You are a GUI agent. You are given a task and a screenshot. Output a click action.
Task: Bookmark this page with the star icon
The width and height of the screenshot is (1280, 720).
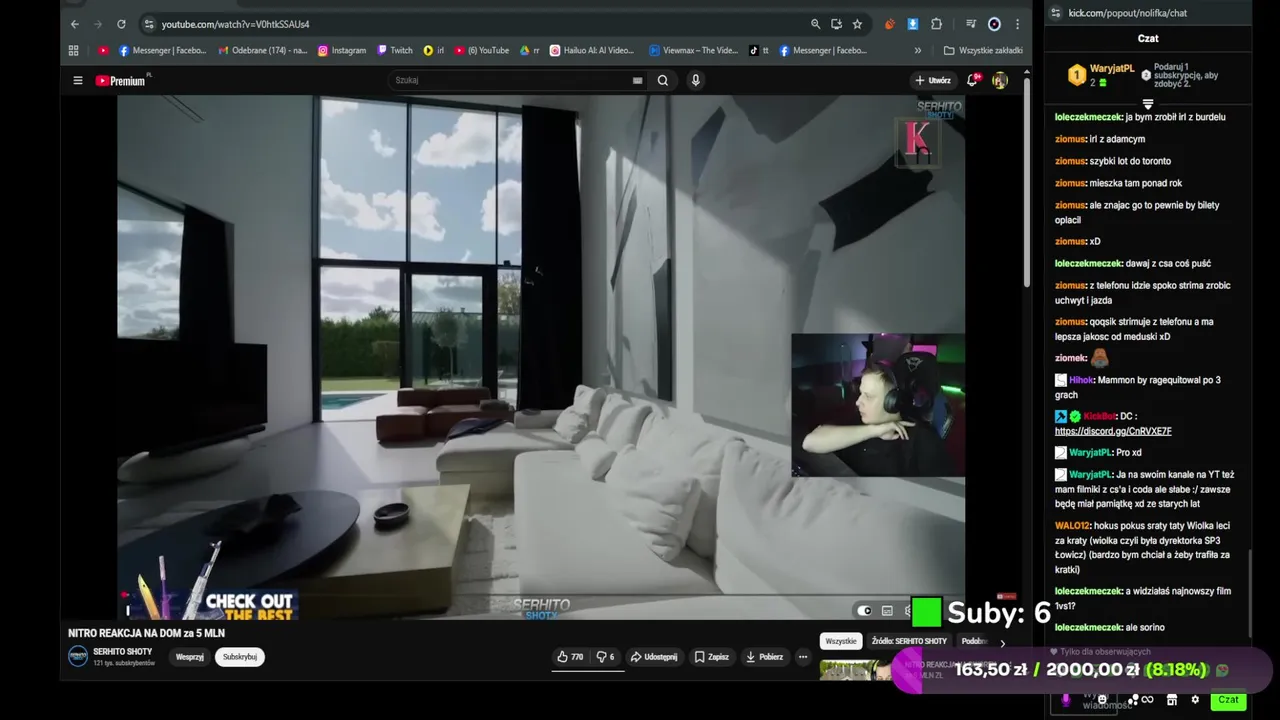[857, 24]
